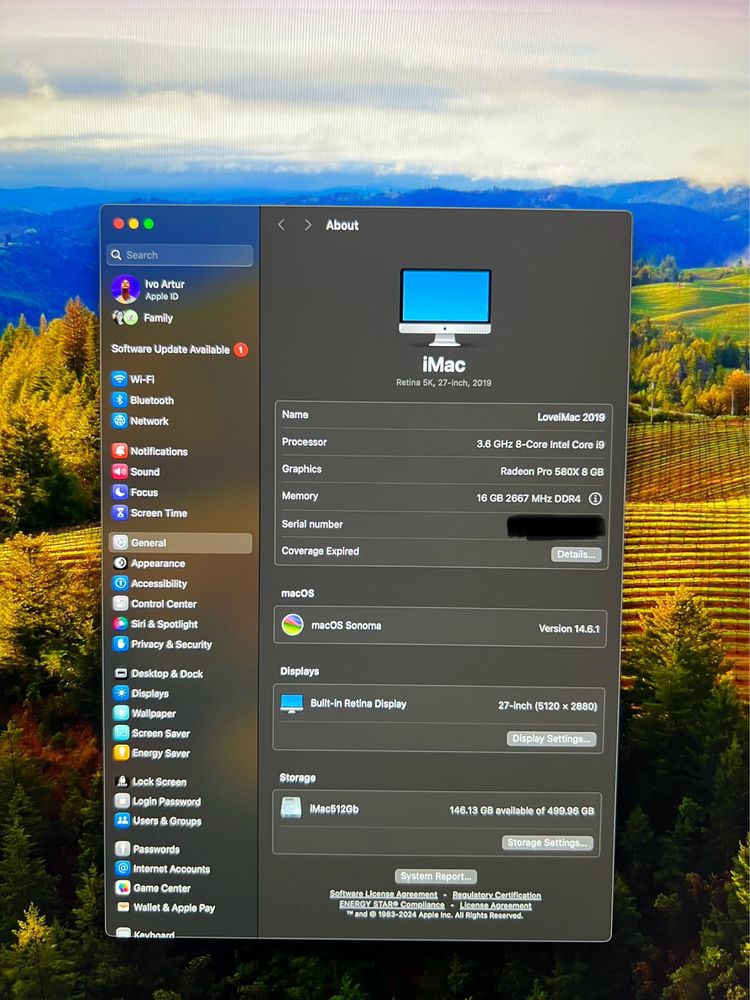Open Displays icon in sidebar
750x1000 pixels.
tap(121, 693)
